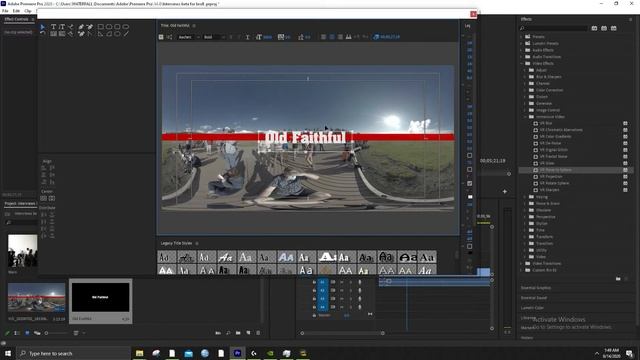Click New Title Based on Current Title icon

(161, 37)
